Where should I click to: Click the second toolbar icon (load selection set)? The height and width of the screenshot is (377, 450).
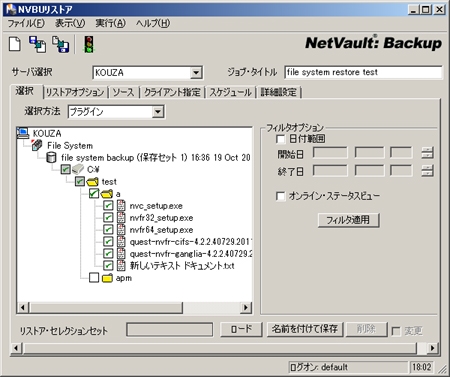coord(38,44)
